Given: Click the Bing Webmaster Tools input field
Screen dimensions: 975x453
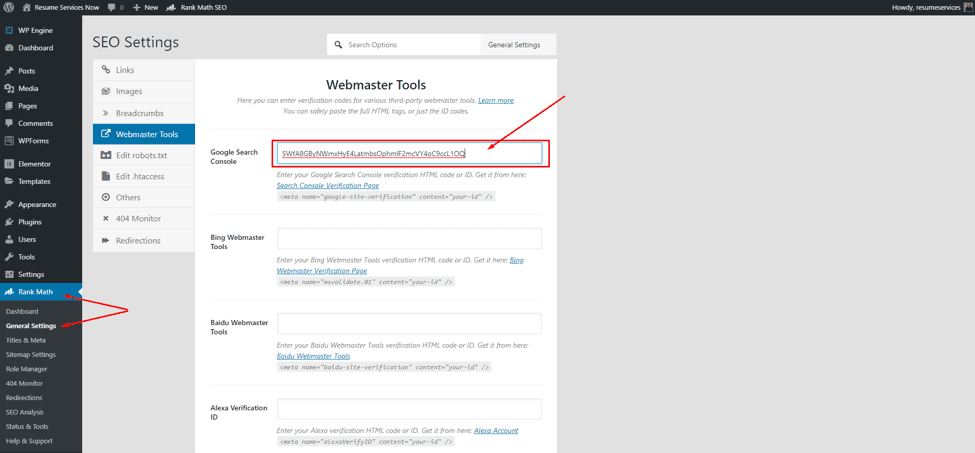Looking at the screenshot, I should click(409, 239).
